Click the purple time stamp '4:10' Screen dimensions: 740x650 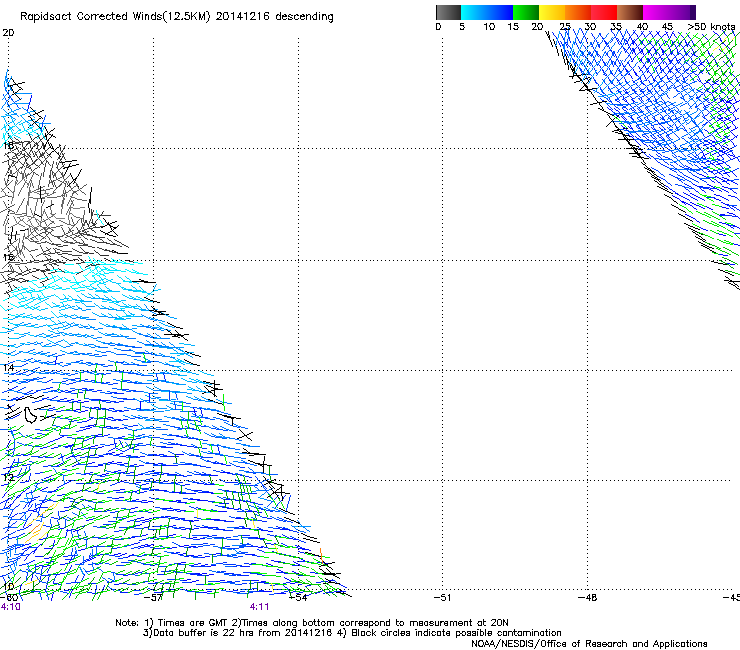pyautogui.click(x=11, y=607)
